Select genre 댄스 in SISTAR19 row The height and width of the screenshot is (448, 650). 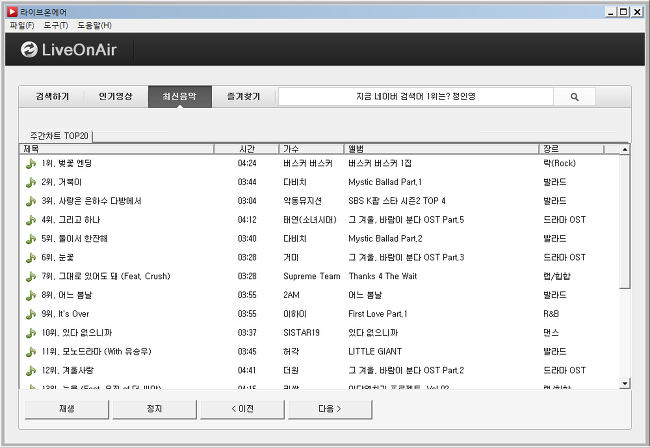(551, 333)
